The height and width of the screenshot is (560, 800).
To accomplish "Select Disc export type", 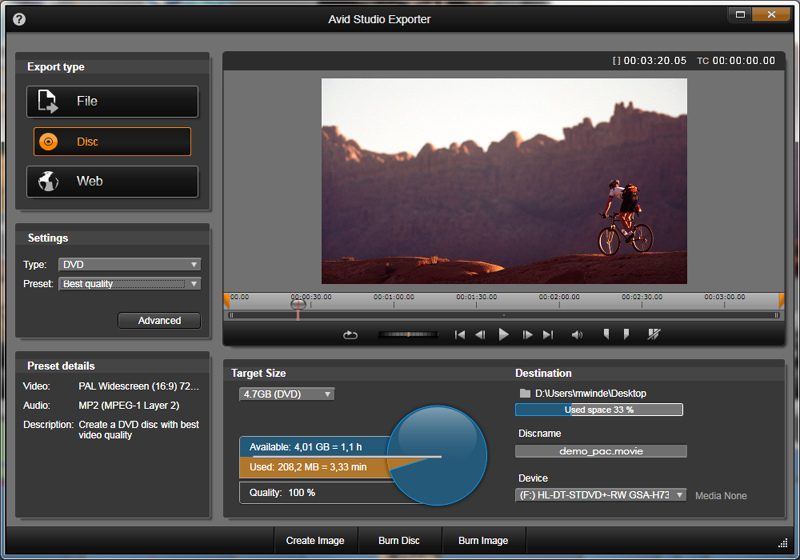I will 112,142.
